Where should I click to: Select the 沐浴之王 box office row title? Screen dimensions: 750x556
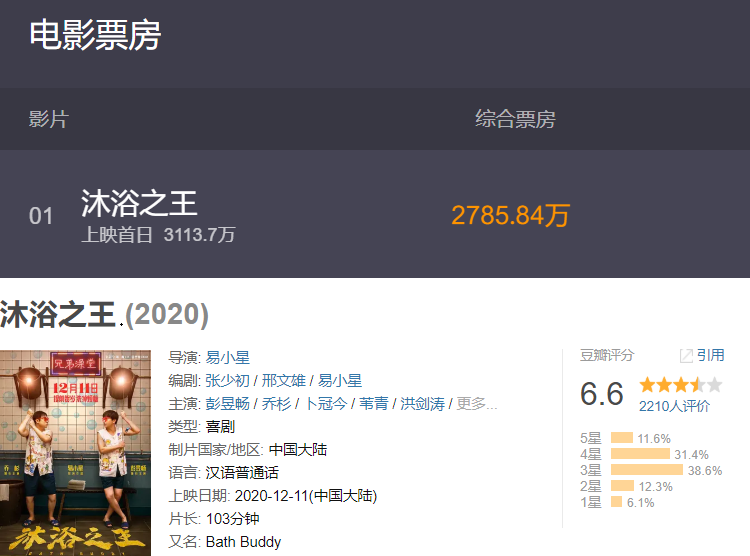tap(139, 203)
